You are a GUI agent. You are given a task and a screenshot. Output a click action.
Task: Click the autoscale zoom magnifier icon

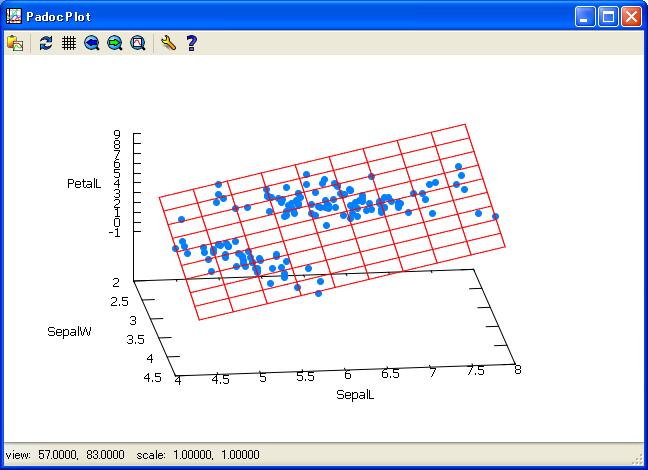click(x=138, y=43)
